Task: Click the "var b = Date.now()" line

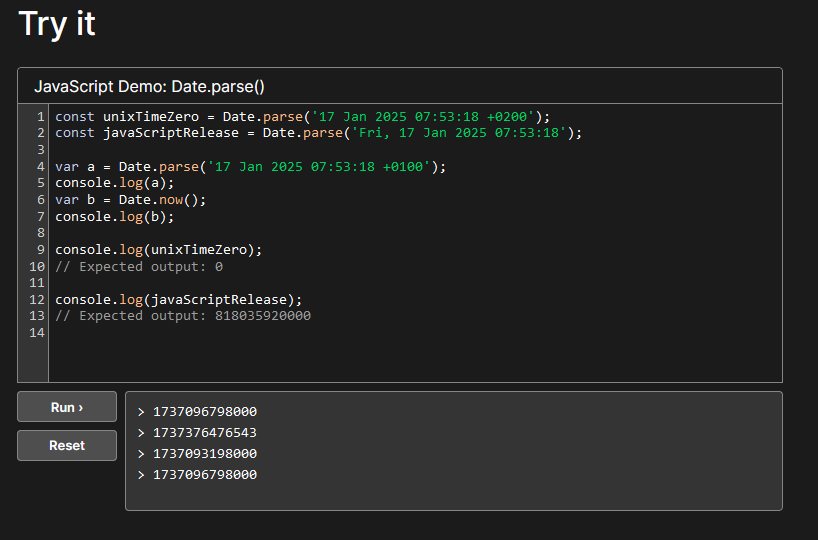Action: [130, 199]
